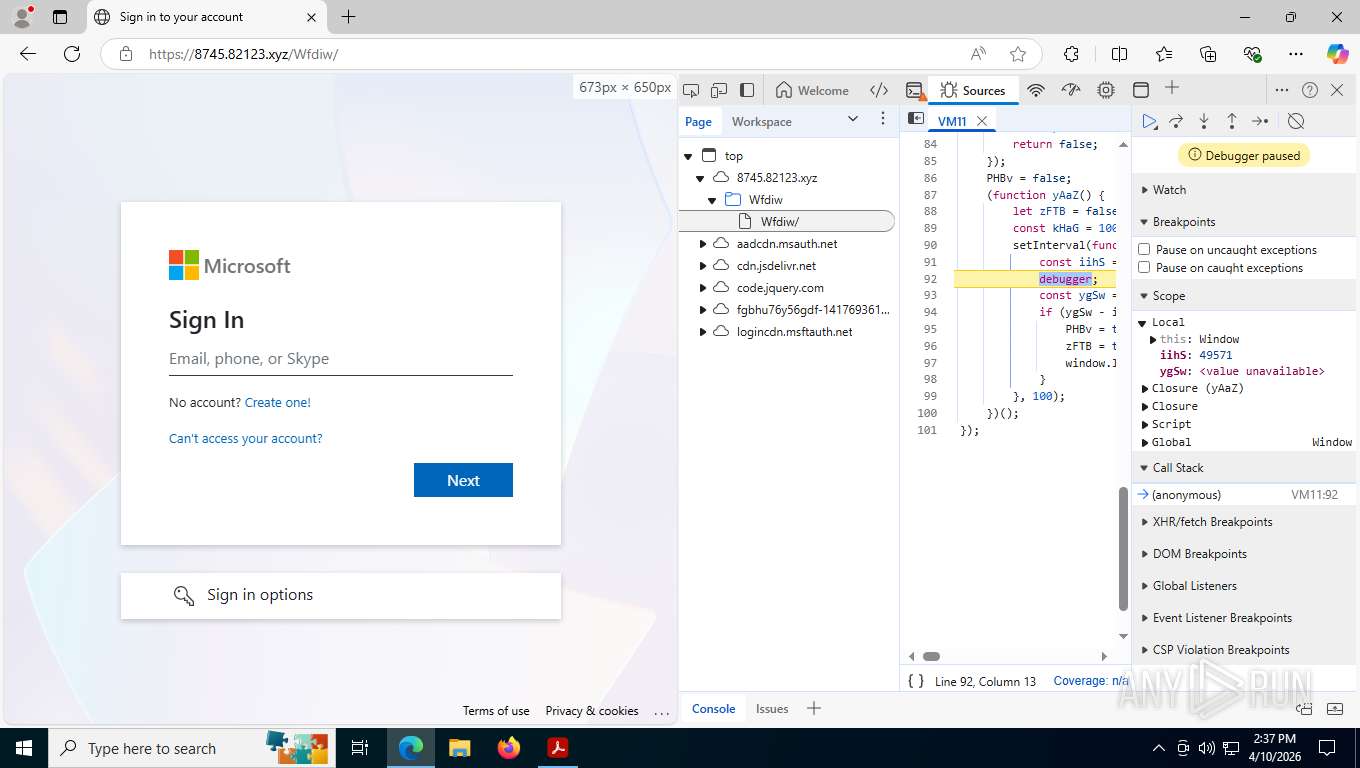
Task: Expand the Global scope entry
Action: [x=1146, y=442]
